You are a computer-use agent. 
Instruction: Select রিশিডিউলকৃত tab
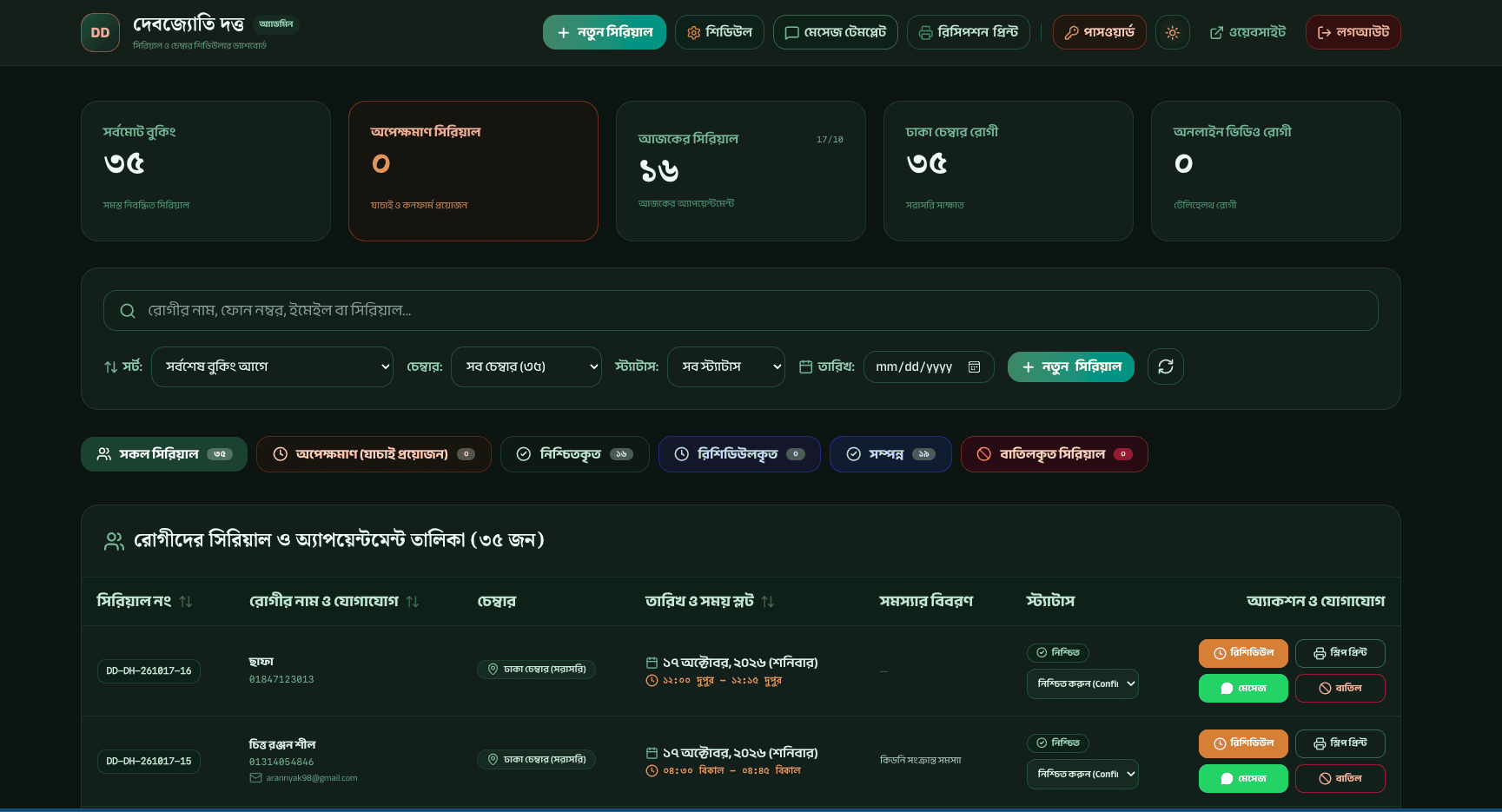click(x=739, y=454)
